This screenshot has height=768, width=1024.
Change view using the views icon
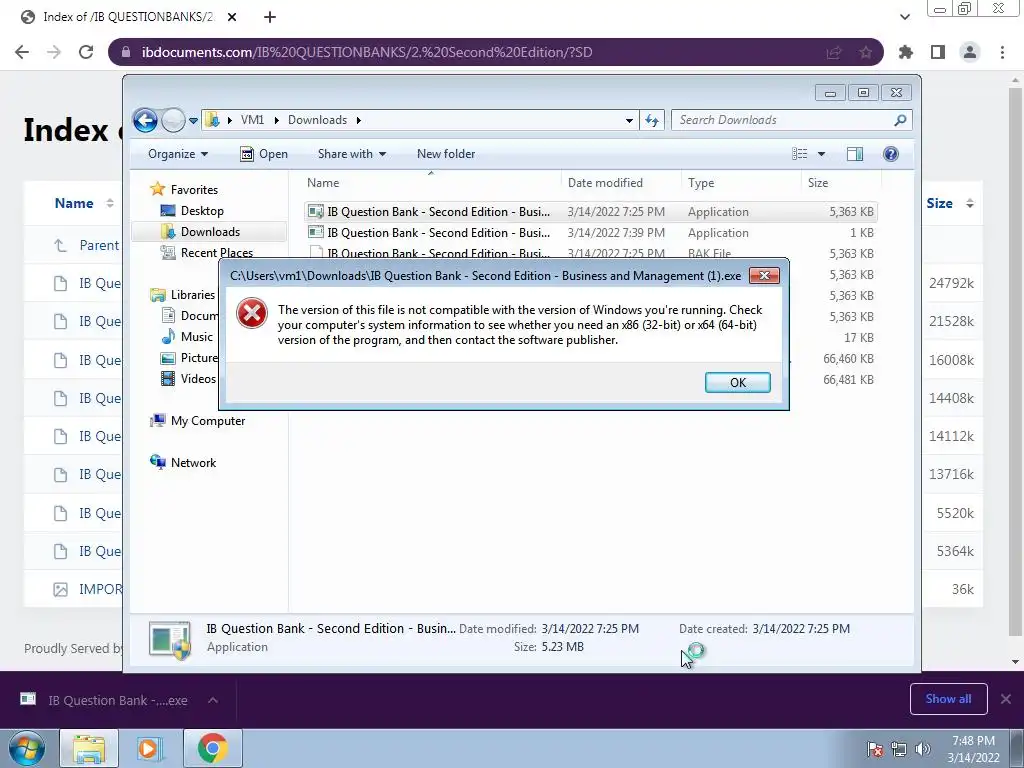coord(800,154)
